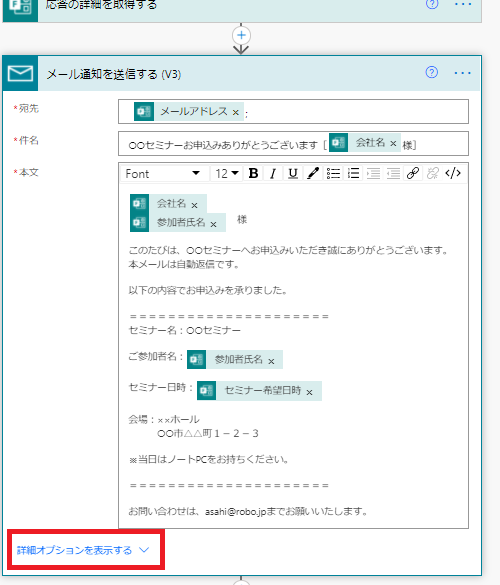Remove セミナー希望日時 token from body
Viewport: 500px width, 585px height.
tap(309, 392)
